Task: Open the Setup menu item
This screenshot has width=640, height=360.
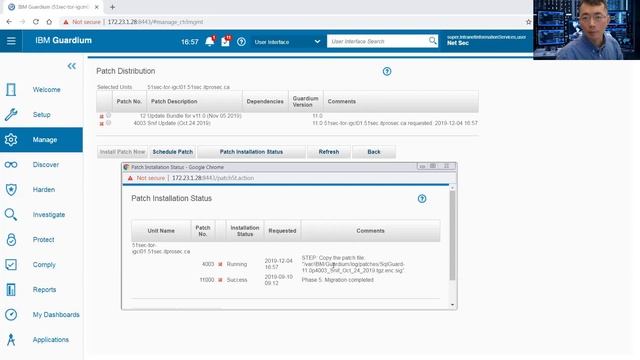Action: tap(42, 115)
